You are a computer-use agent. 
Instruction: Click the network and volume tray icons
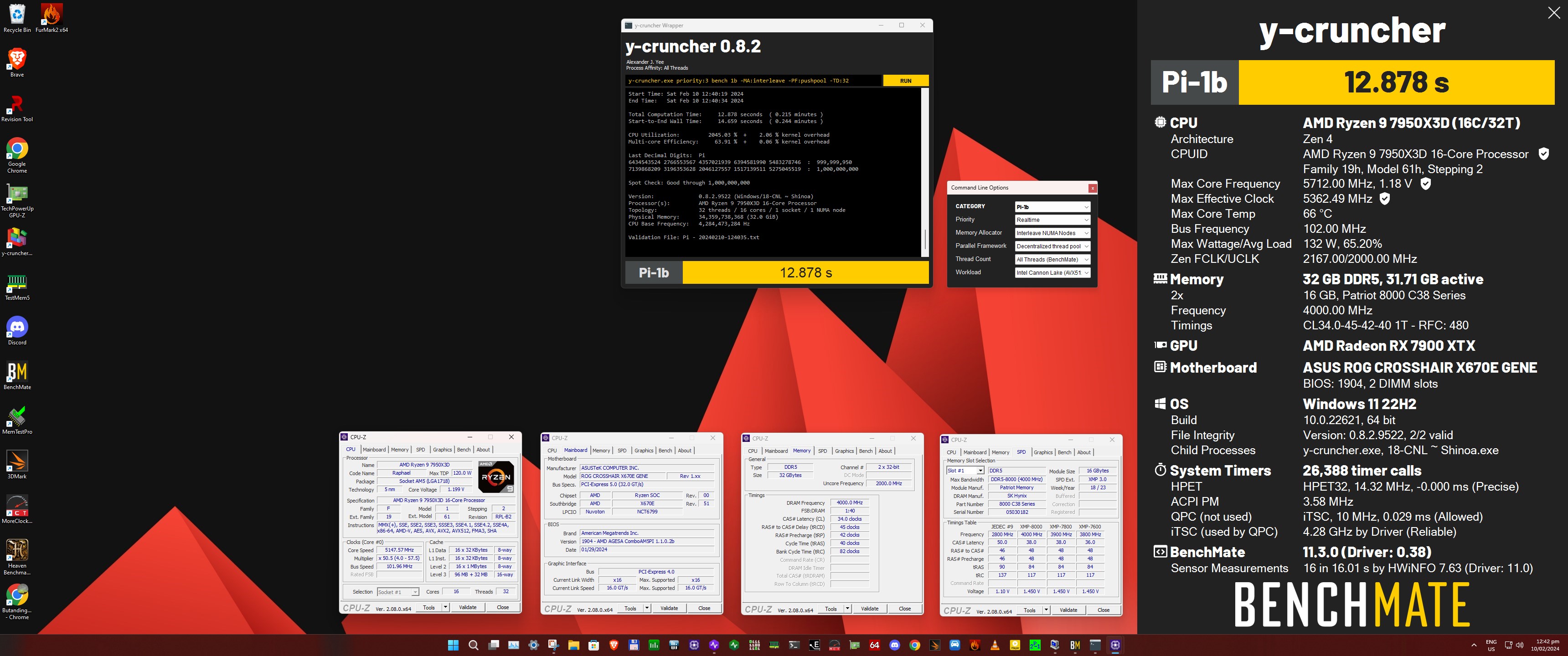[1514, 645]
